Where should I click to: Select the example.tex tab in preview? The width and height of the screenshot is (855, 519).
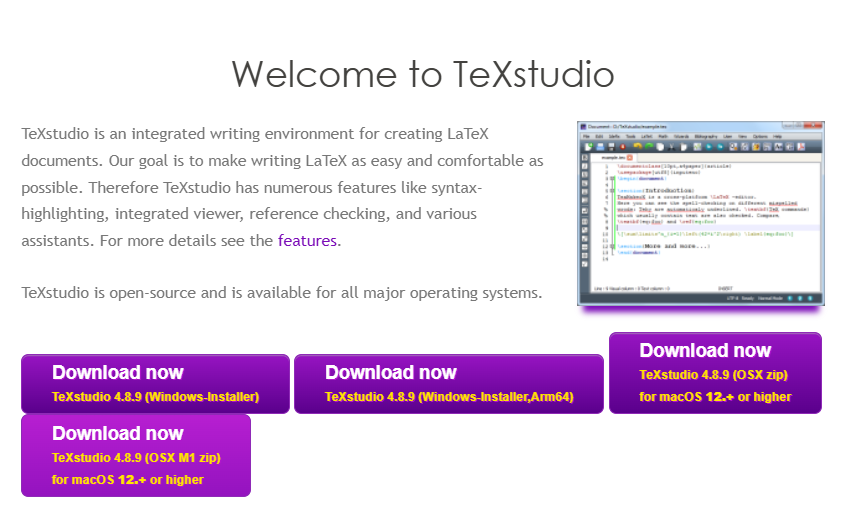616,157
